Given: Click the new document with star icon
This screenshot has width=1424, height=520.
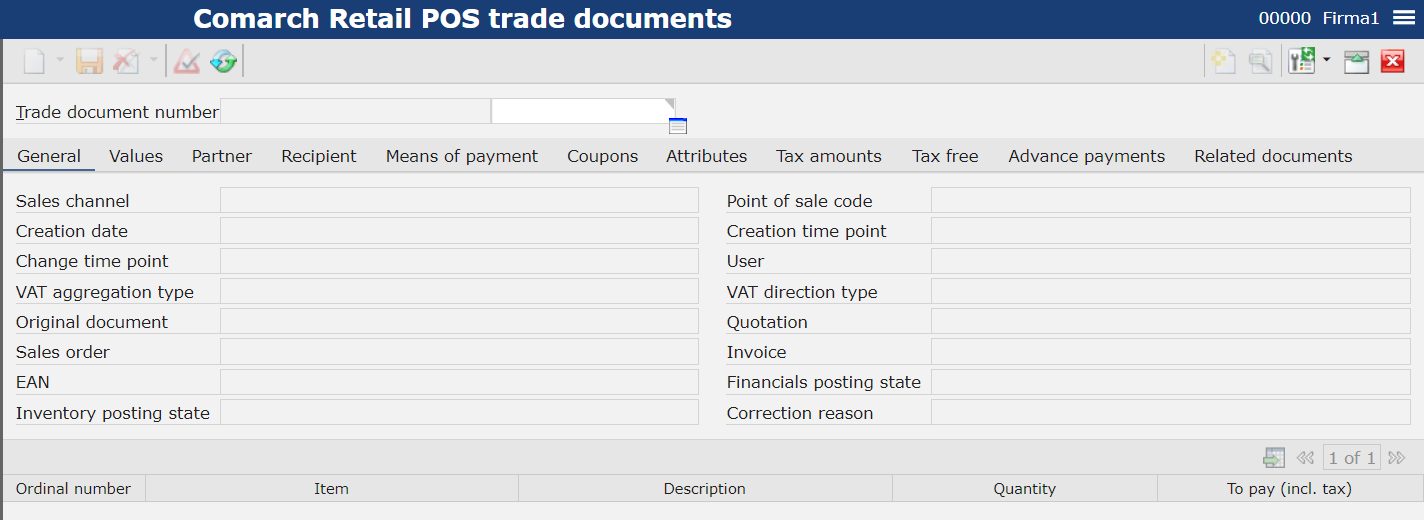Looking at the screenshot, I should (1224, 62).
